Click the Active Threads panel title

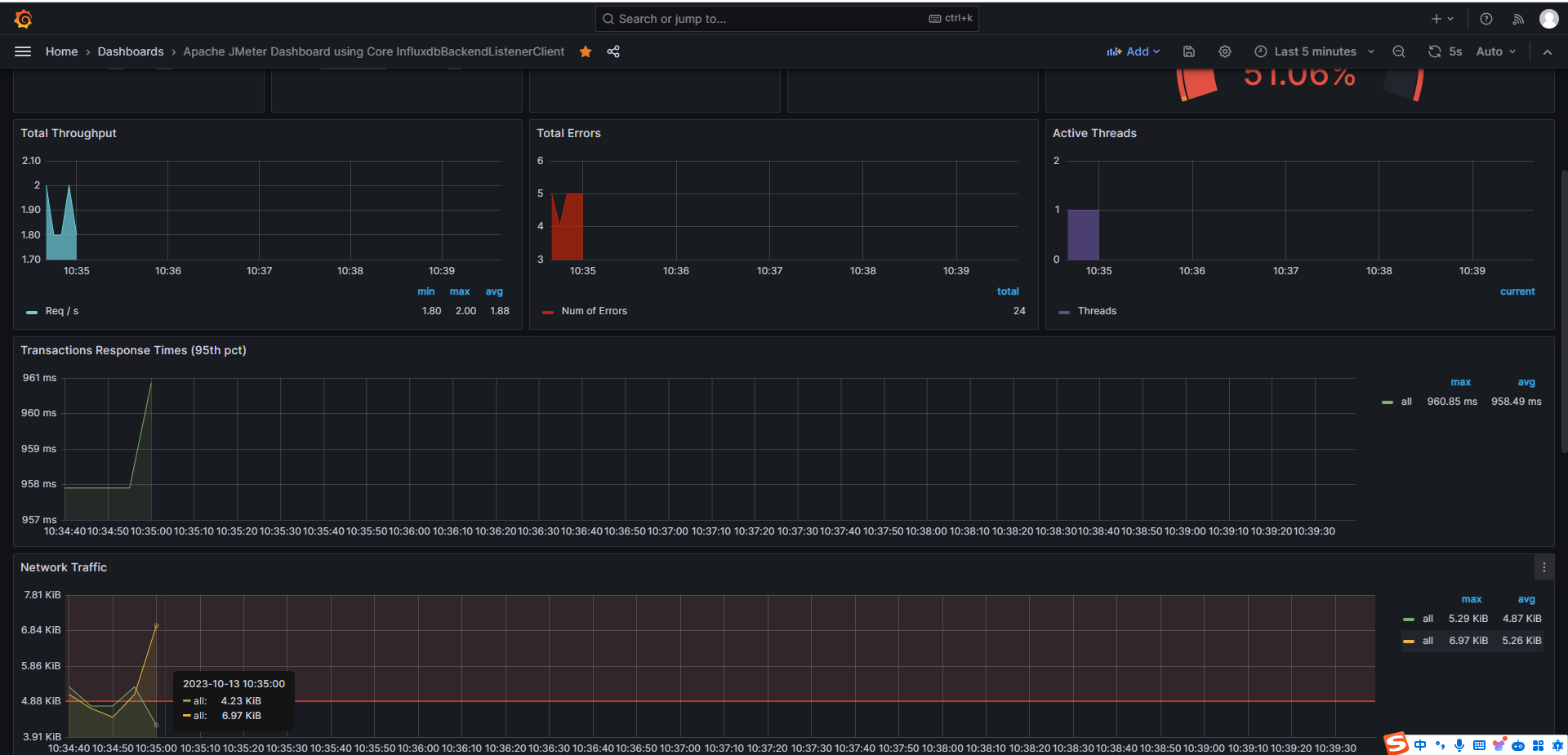pos(1094,133)
